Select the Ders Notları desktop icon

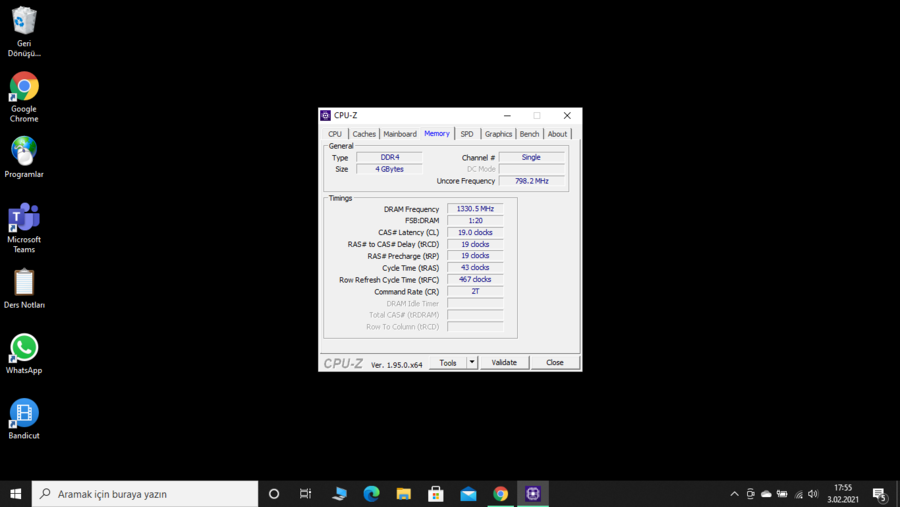(x=24, y=283)
